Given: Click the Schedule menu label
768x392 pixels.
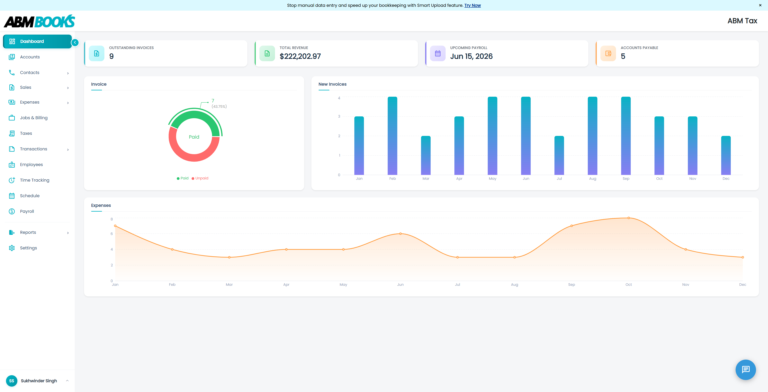Looking at the screenshot, I should pyautogui.click(x=29, y=196).
